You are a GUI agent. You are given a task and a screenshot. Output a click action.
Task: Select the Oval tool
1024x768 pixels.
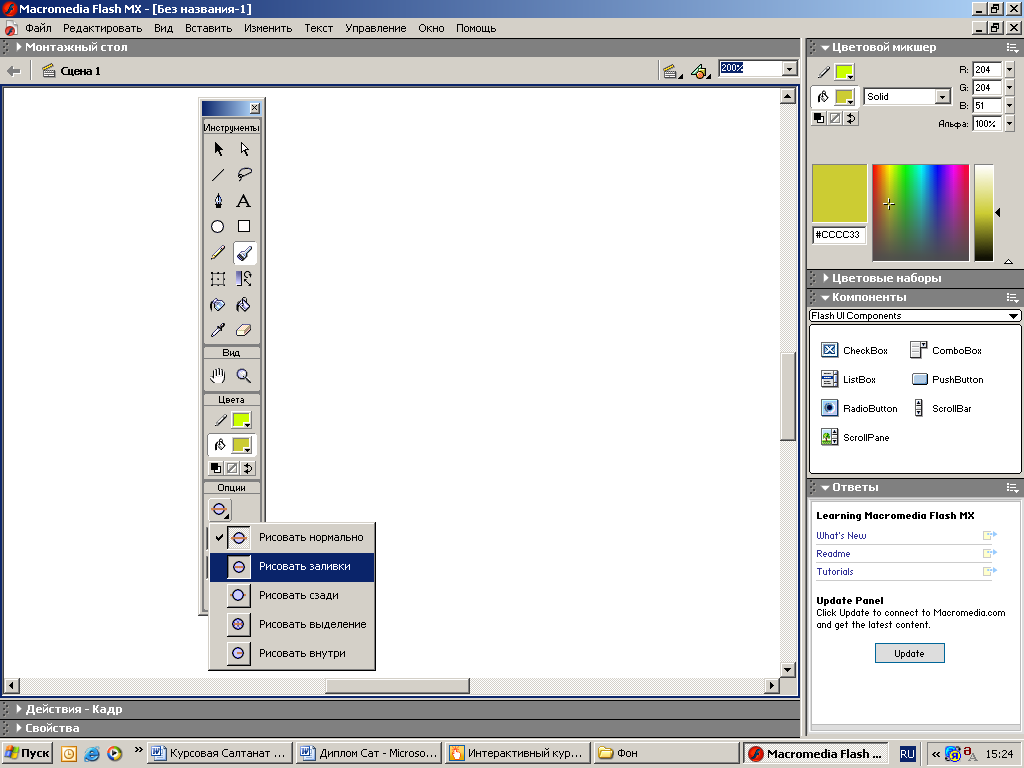(218, 227)
